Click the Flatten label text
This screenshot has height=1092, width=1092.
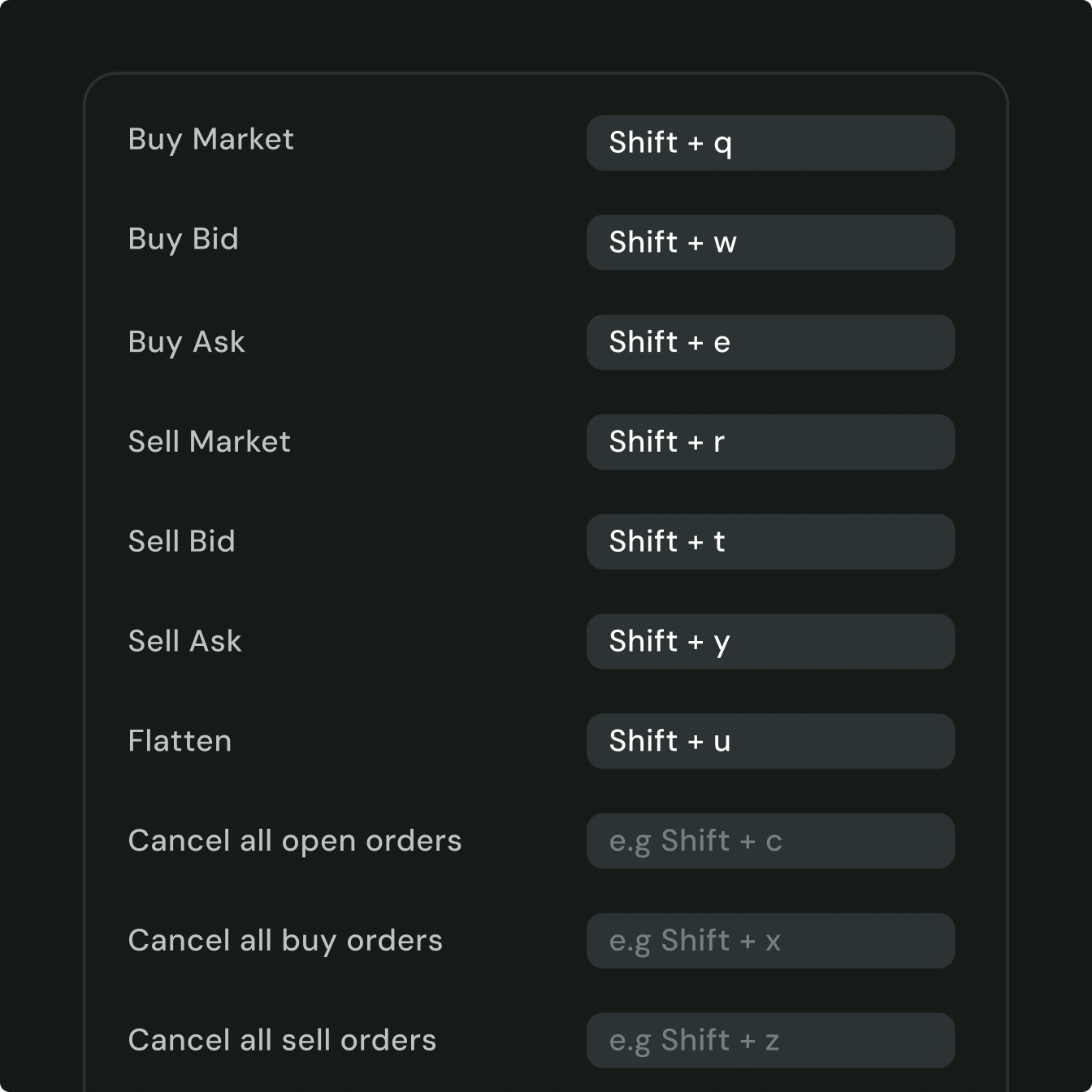click(x=180, y=741)
